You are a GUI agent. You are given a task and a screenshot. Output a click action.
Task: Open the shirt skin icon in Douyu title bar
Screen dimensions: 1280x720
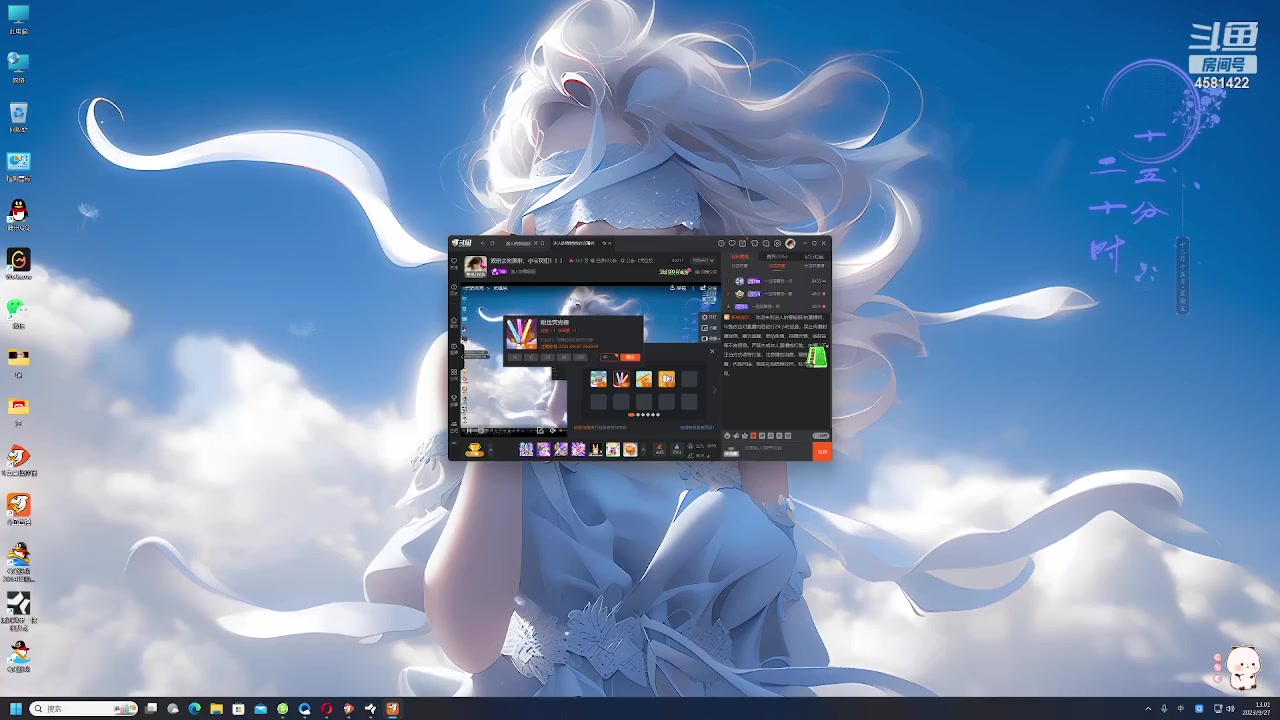[x=754, y=243]
